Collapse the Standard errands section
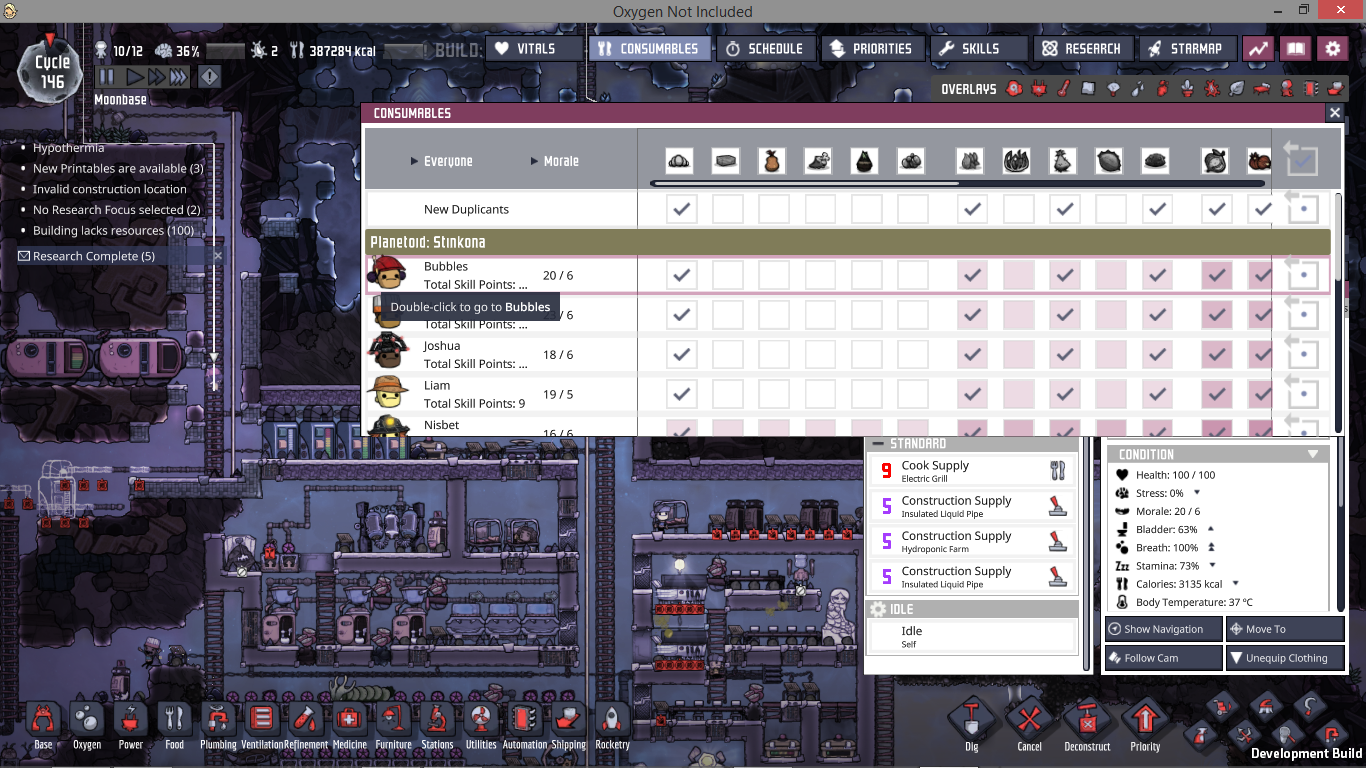The image size is (1366, 768). pyautogui.click(x=878, y=443)
